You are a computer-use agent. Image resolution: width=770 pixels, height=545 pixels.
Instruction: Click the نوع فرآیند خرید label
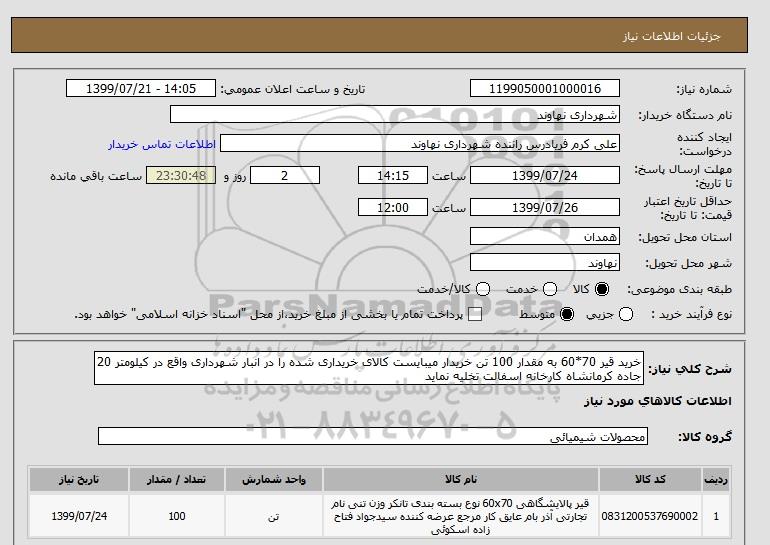click(x=691, y=314)
